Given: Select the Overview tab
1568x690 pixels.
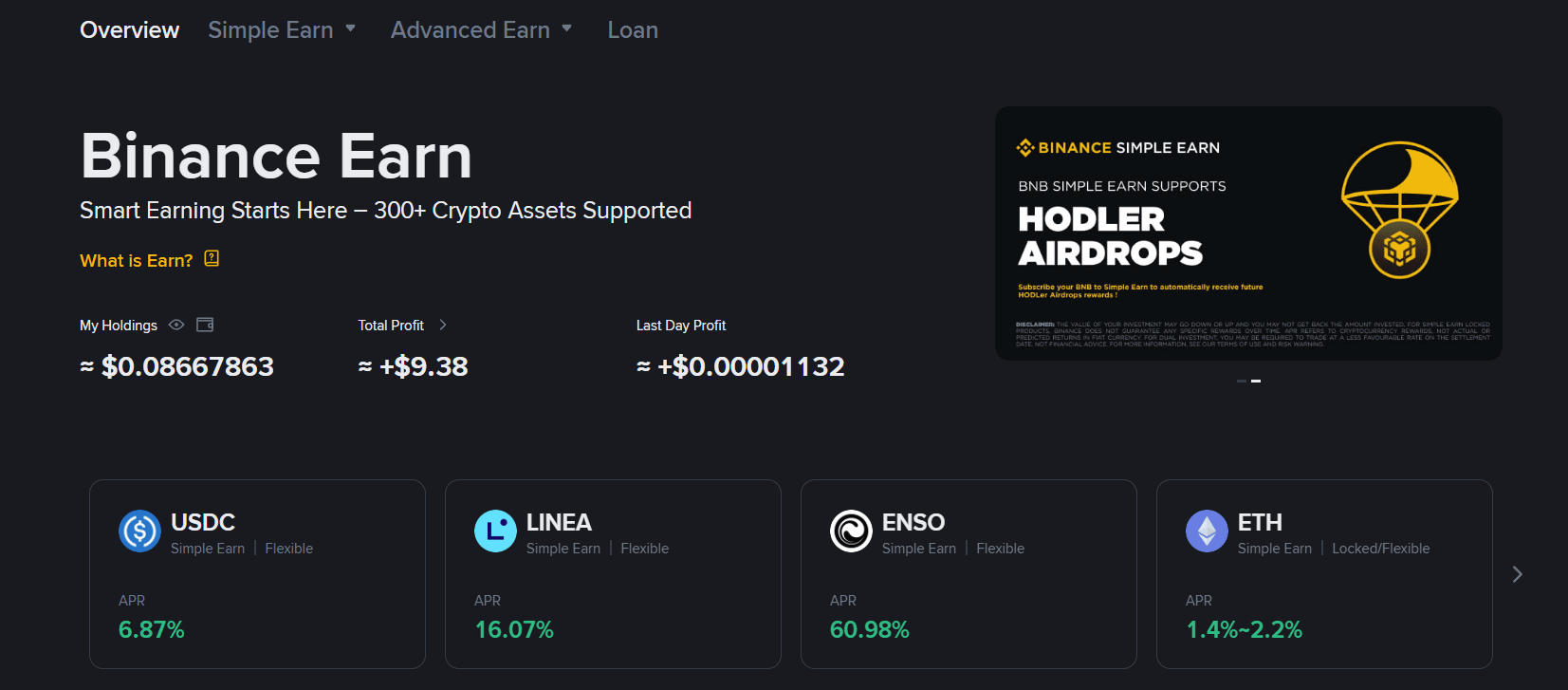Looking at the screenshot, I should click(x=130, y=30).
